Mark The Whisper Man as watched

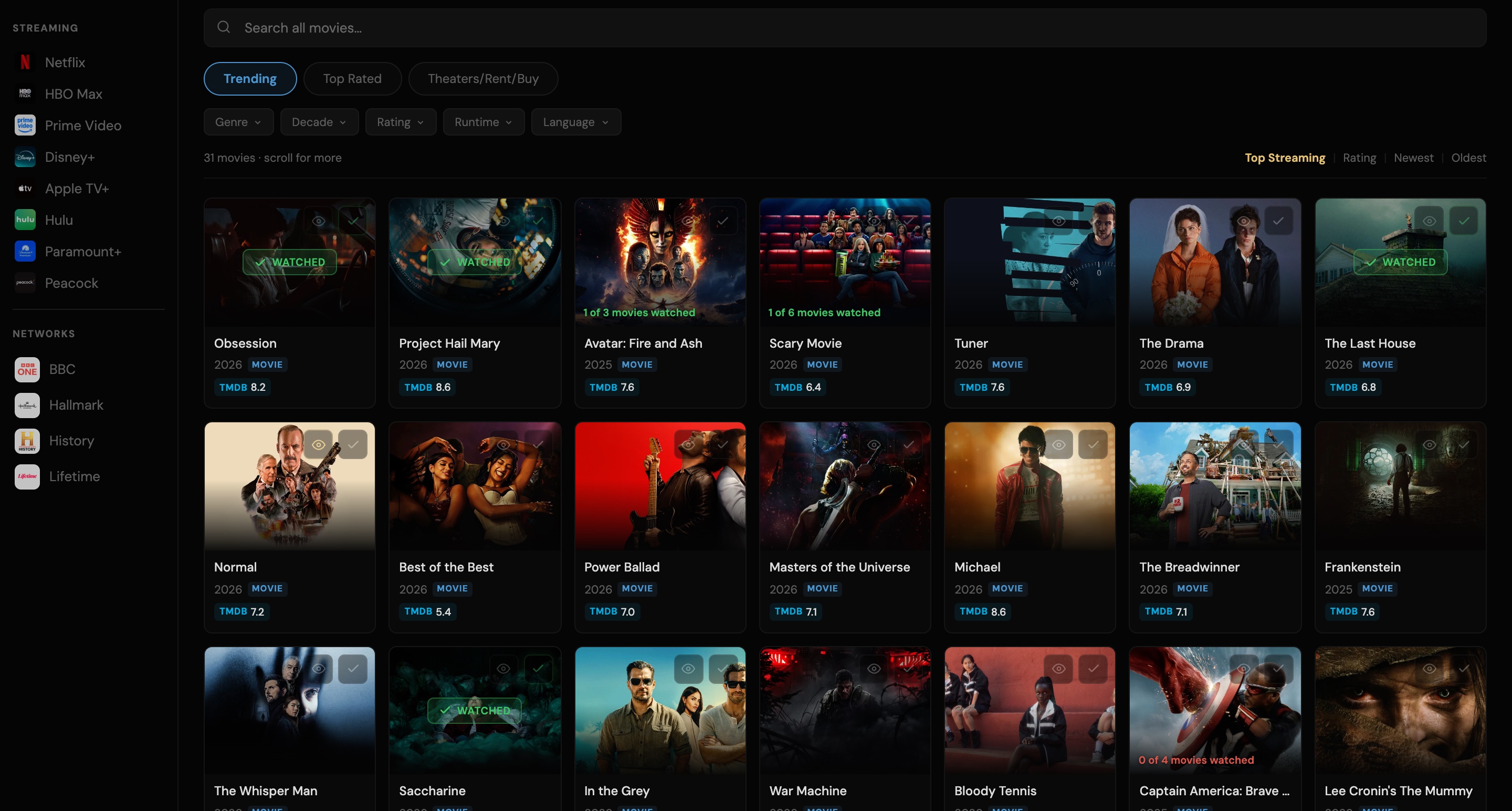point(353,669)
